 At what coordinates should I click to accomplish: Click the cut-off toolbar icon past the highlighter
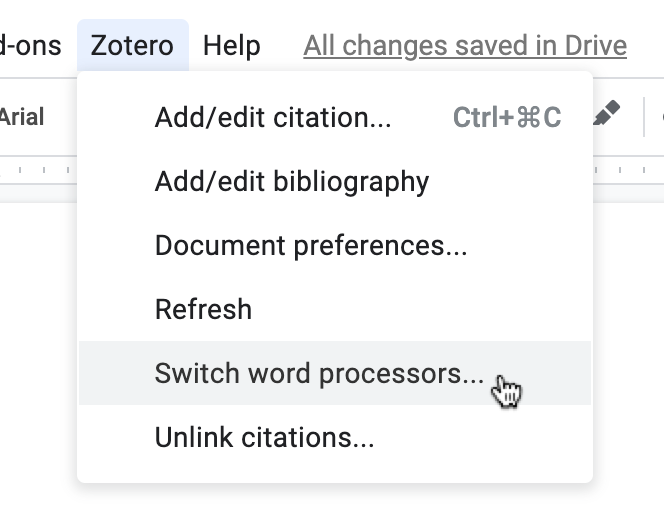pos(659,117)
